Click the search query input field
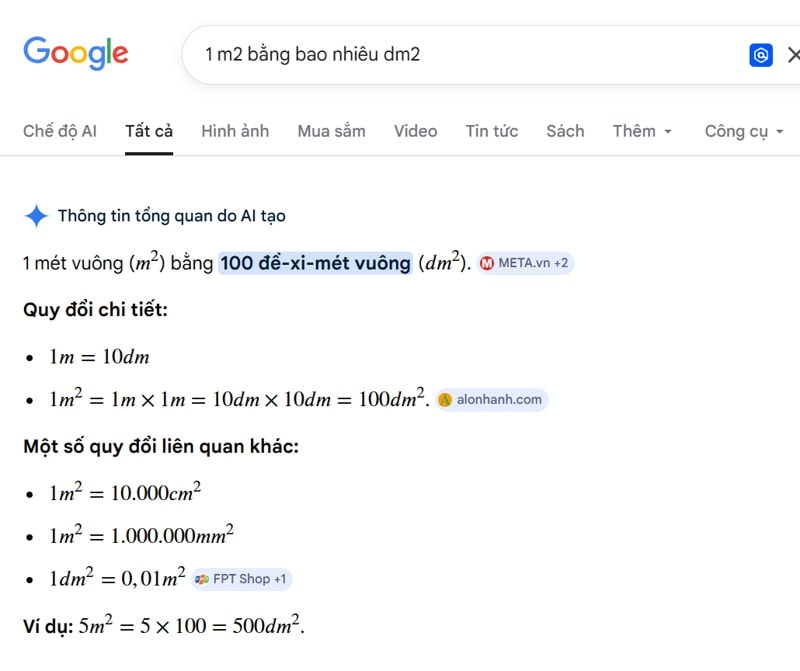800x671 pixels. tap(460, 55)
